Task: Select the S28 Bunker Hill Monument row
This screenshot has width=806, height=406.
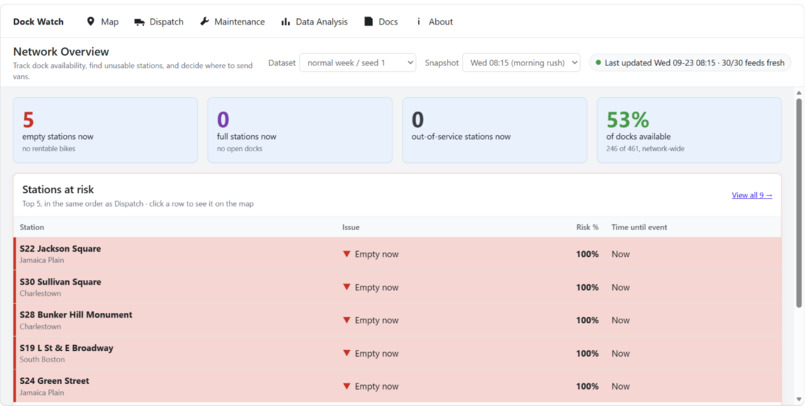Action: (397, 320)
